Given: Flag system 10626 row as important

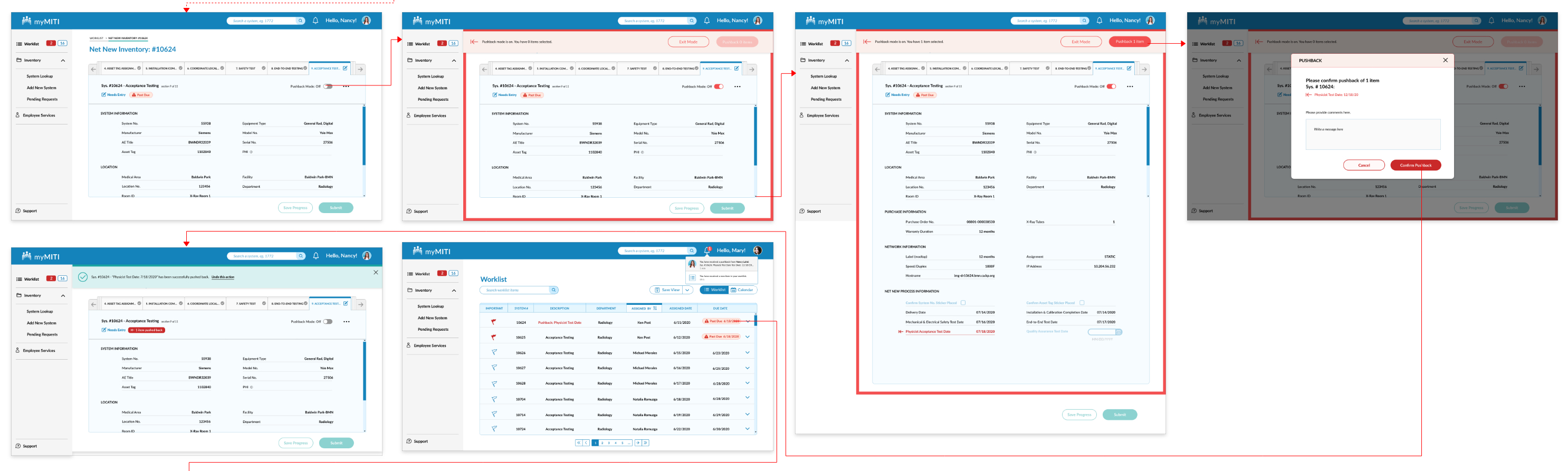Looking at the screenshot, I should pos(494,352).
